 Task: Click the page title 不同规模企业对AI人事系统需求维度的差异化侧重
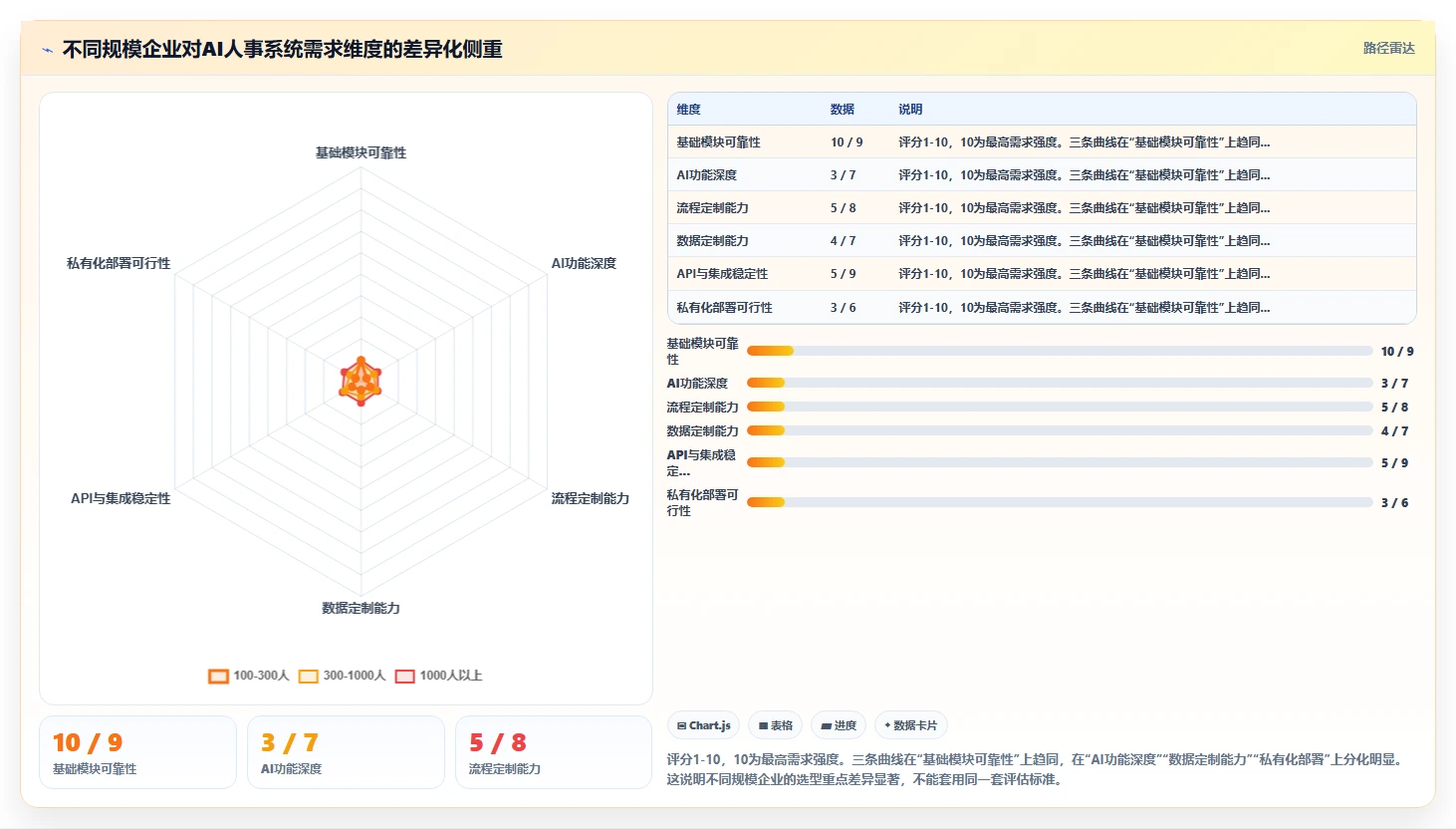tap(282, 50)
